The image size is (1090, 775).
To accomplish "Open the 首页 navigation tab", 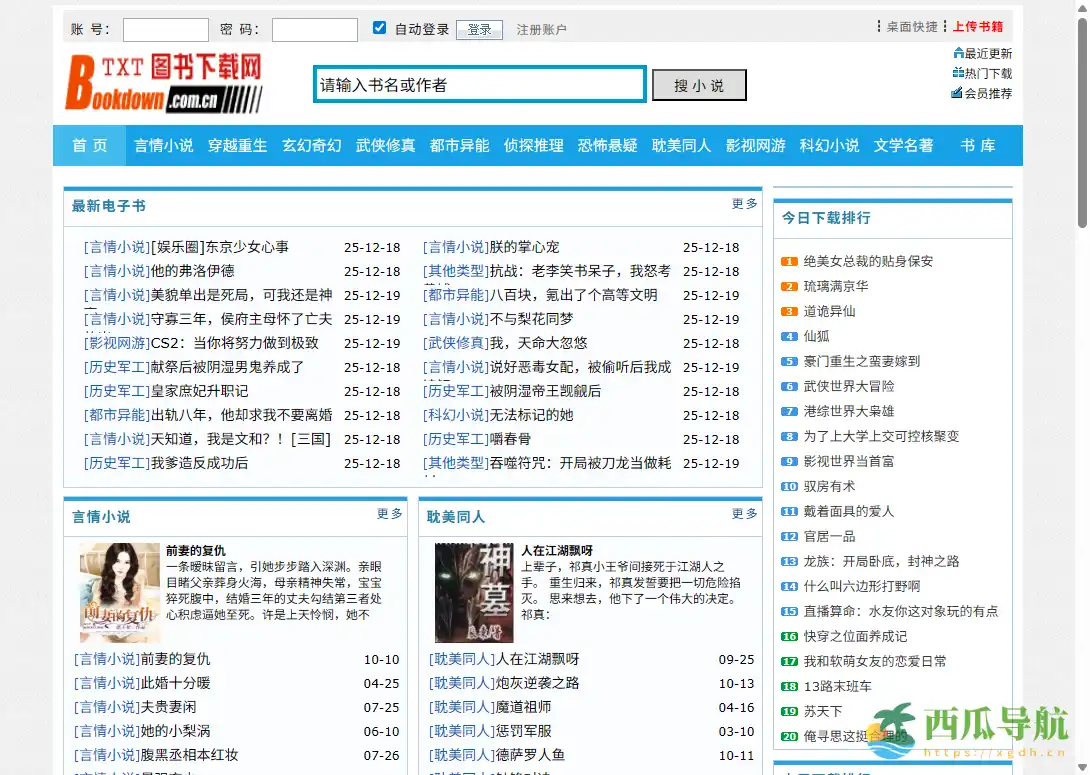I will [x=88, y=145].
